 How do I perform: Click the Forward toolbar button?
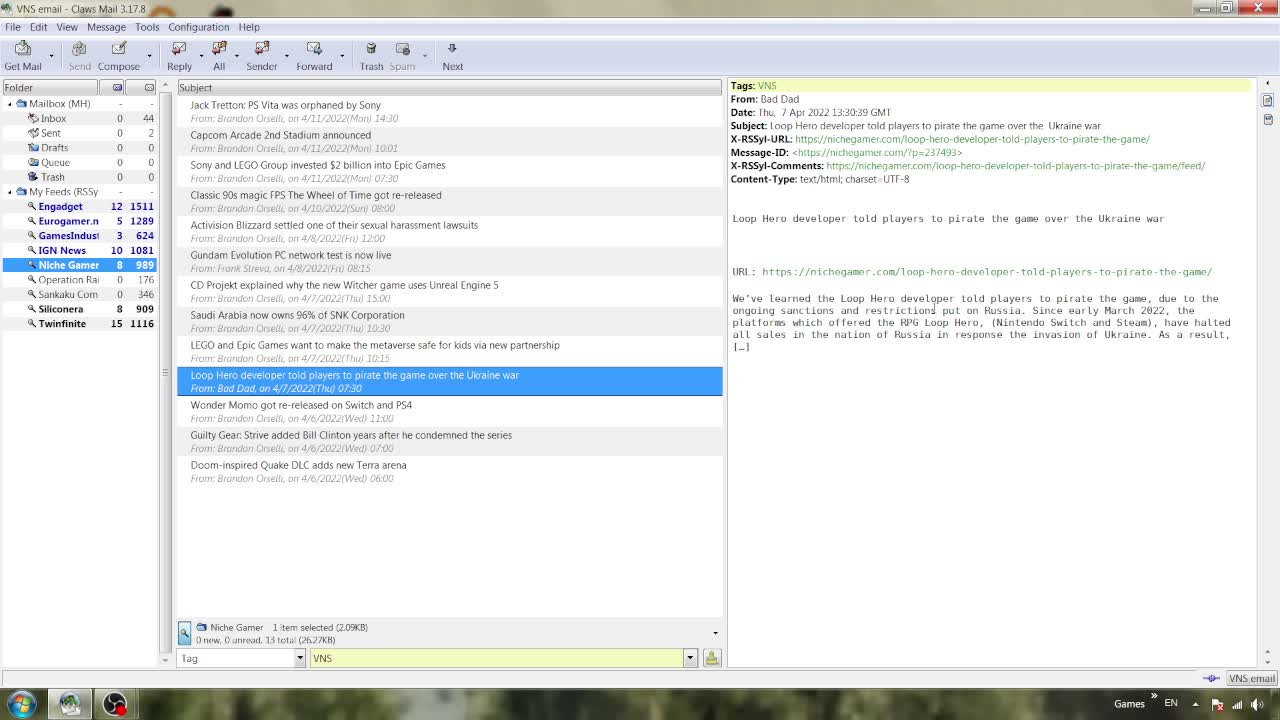(314, 56)
